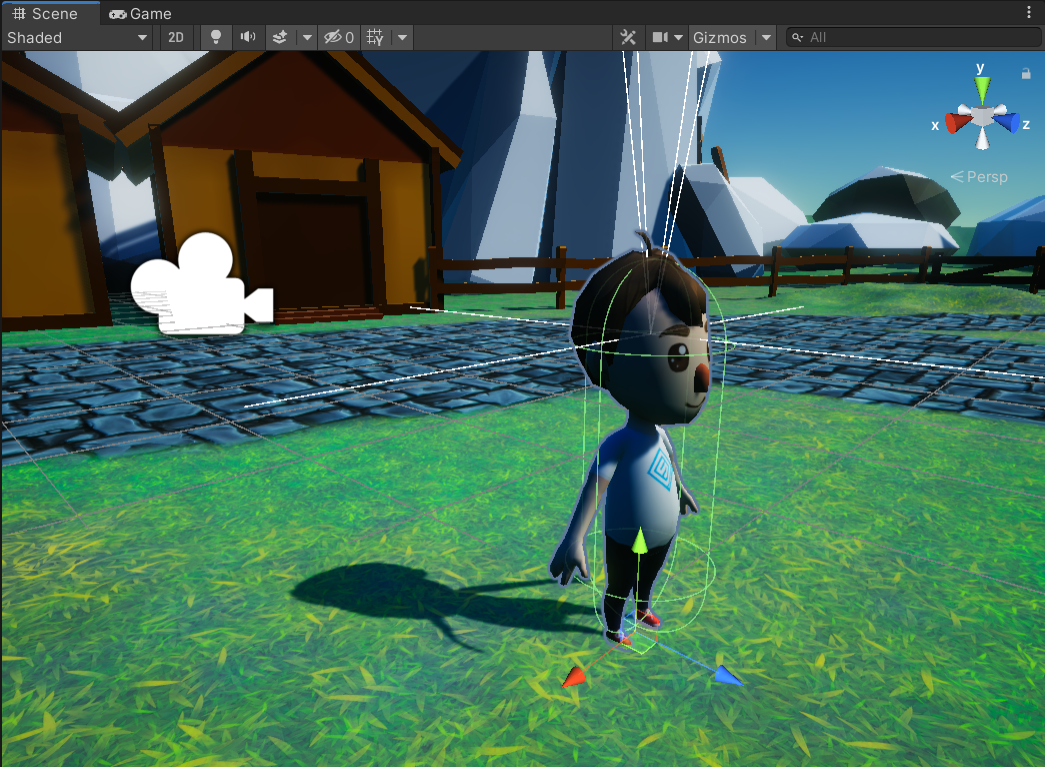Screen dimensions: 1045x767
Task: Select the Scene tab
Action: pyautogui.click(x=49, y=13)
